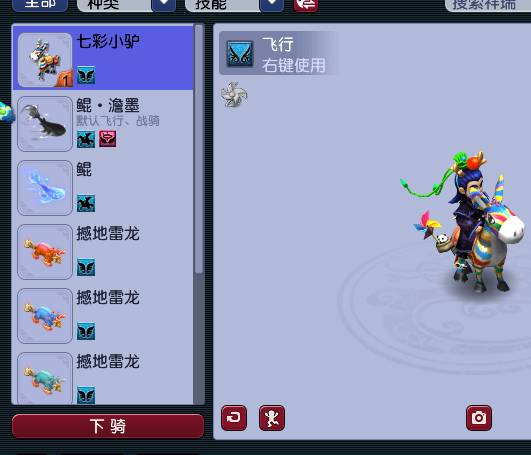531x455 pixels.
Task: Click the camera screenshot button
Action: [x=479, y=418]
